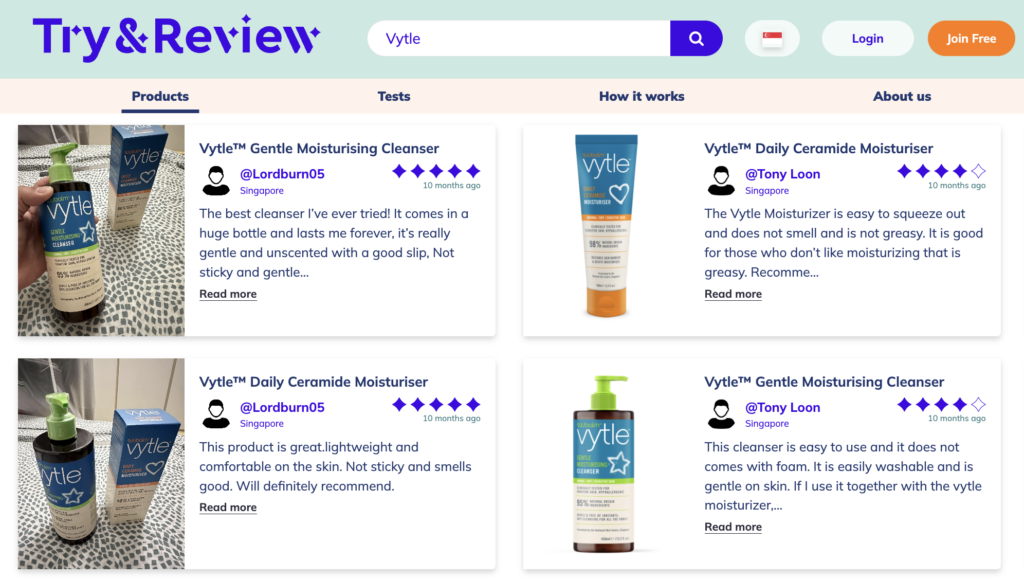
Task: Click the five-star rating on Lordburn05's cleanser review
Action: [436, 171]
